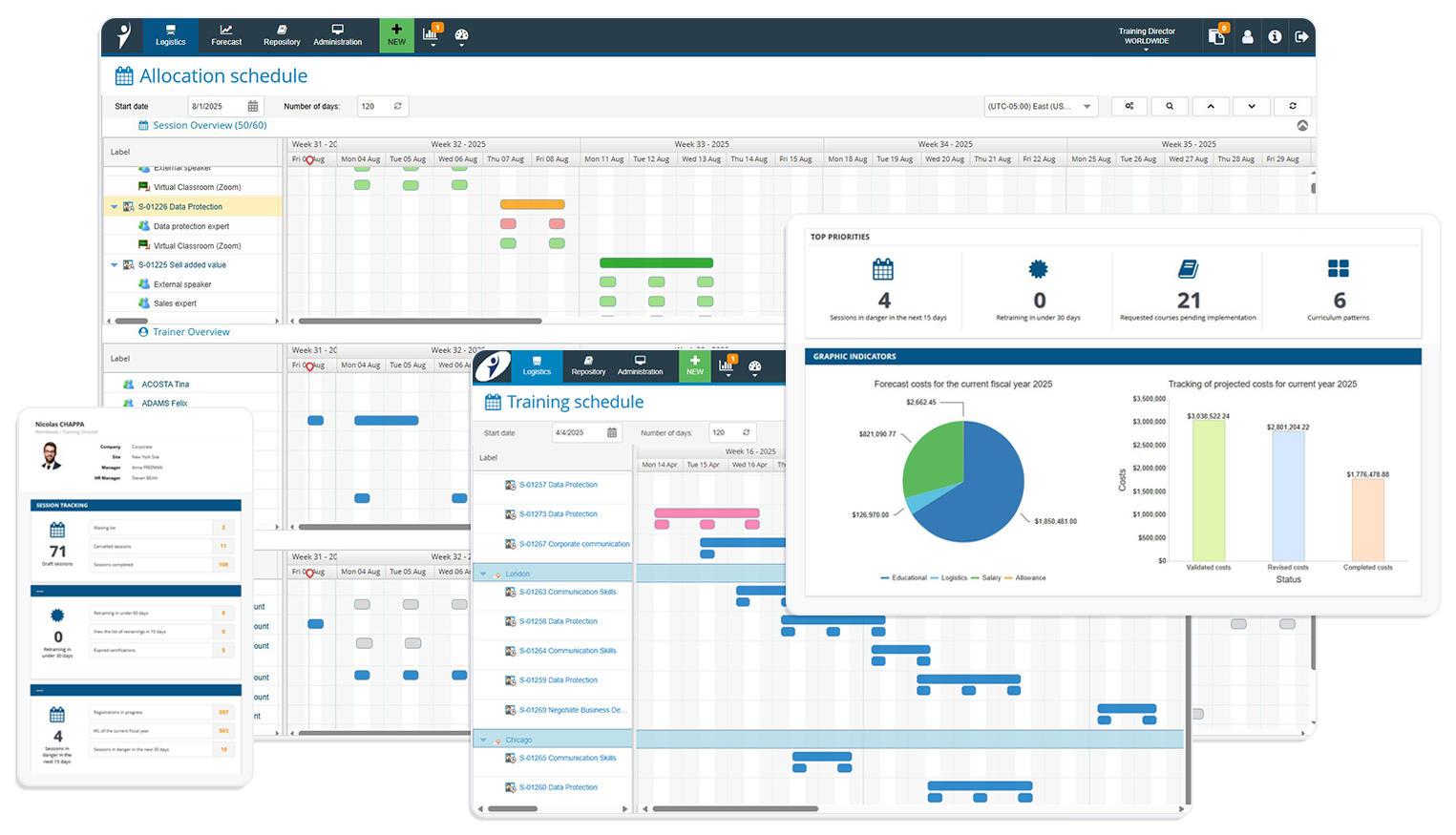Image resolution: width=1456 pixels, height=835 pixels.
Task: Click NEW button in Training schedule window
Action: (x=695, y=366)
